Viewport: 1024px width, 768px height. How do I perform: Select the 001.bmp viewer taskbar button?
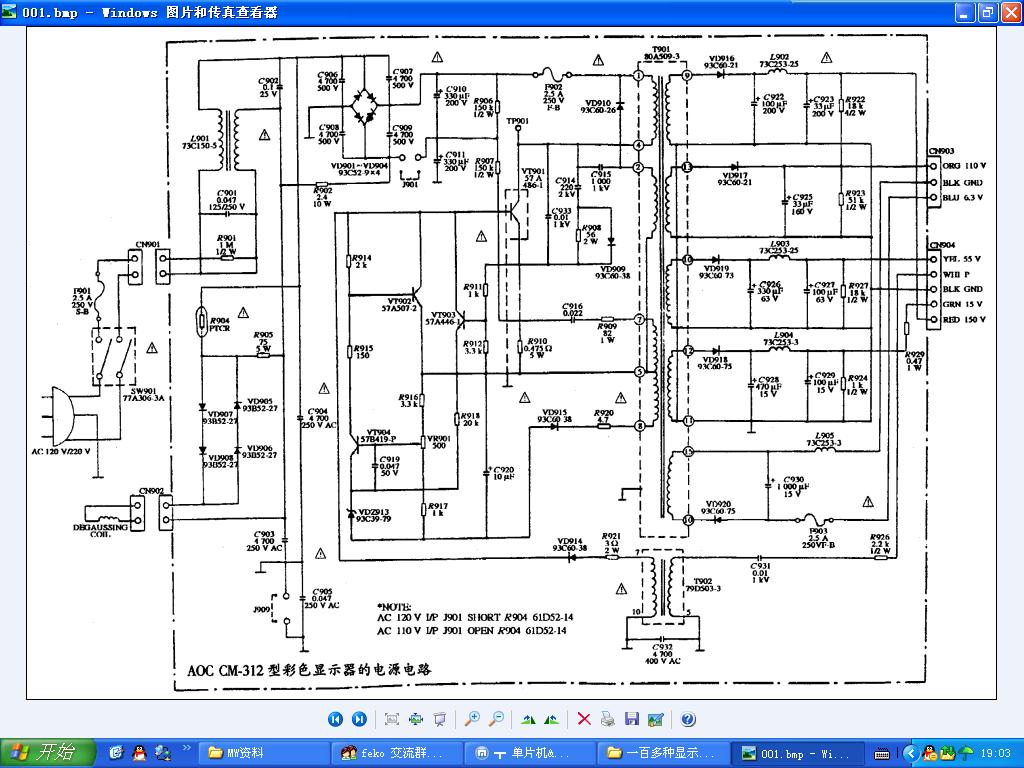pyautogui.click(x=798, y=753)
